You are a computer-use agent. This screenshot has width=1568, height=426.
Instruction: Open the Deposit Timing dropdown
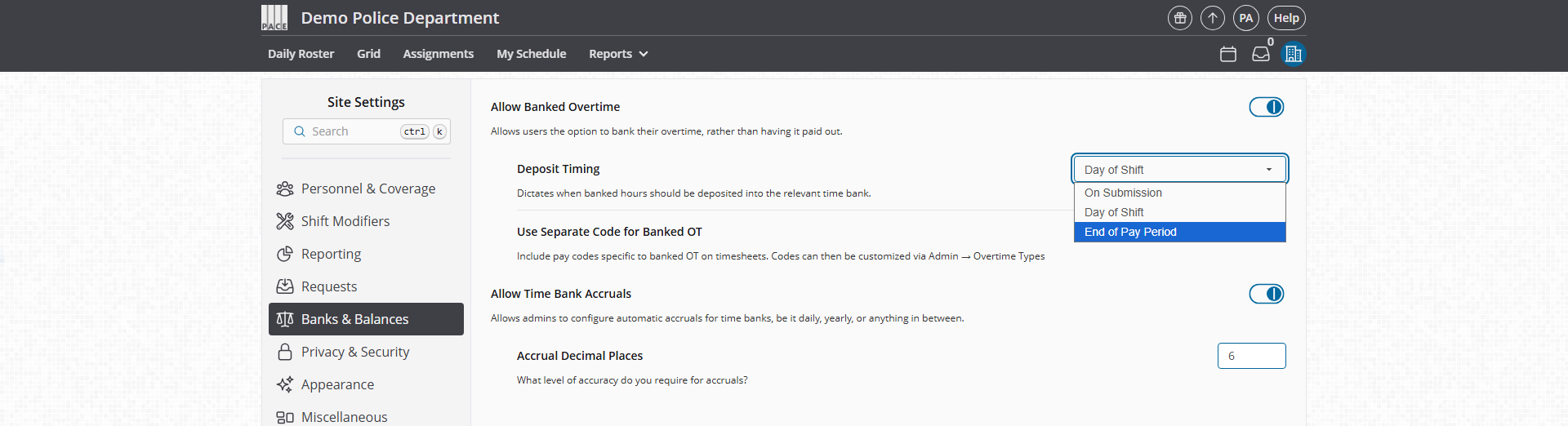1179,170
